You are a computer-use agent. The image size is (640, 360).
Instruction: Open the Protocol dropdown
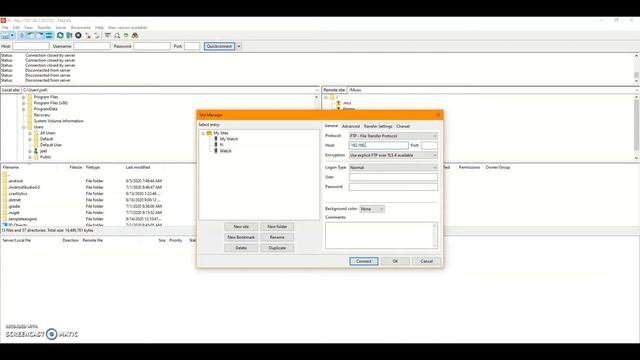tap(393, 136)
